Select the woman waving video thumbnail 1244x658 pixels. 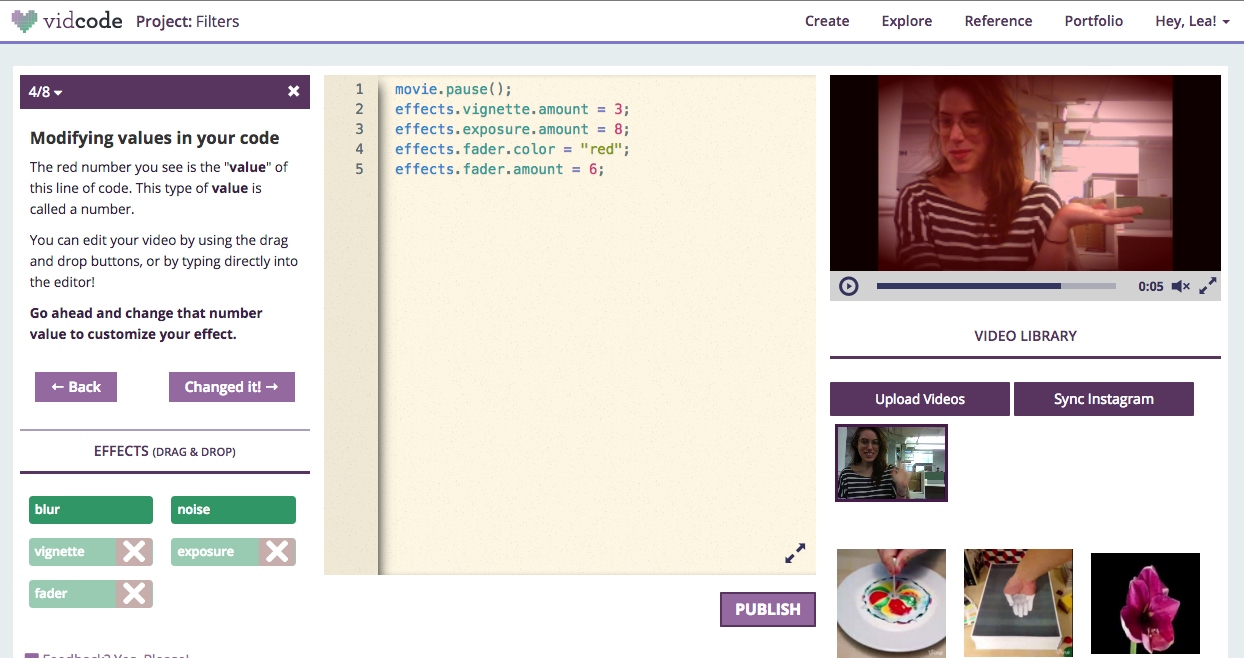892,463
